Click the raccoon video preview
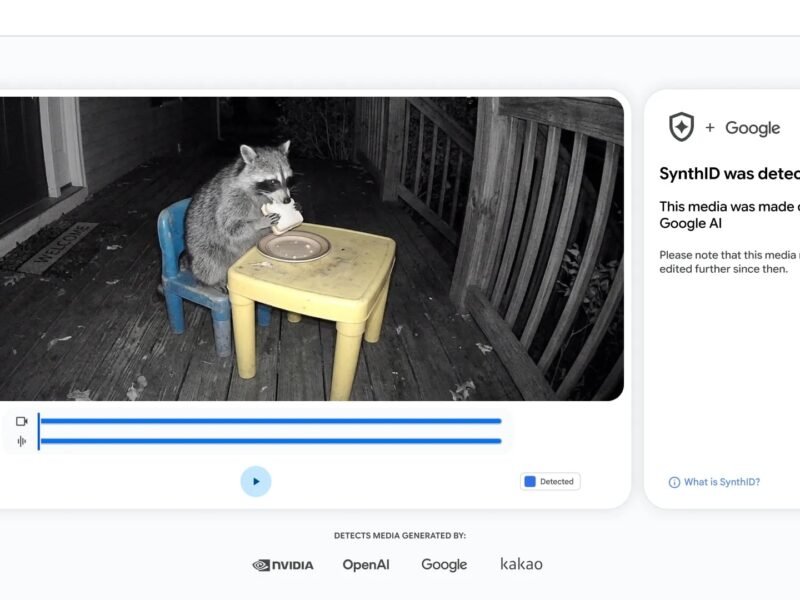The width and height of the screenshot is (800, 600). [312, 248]
